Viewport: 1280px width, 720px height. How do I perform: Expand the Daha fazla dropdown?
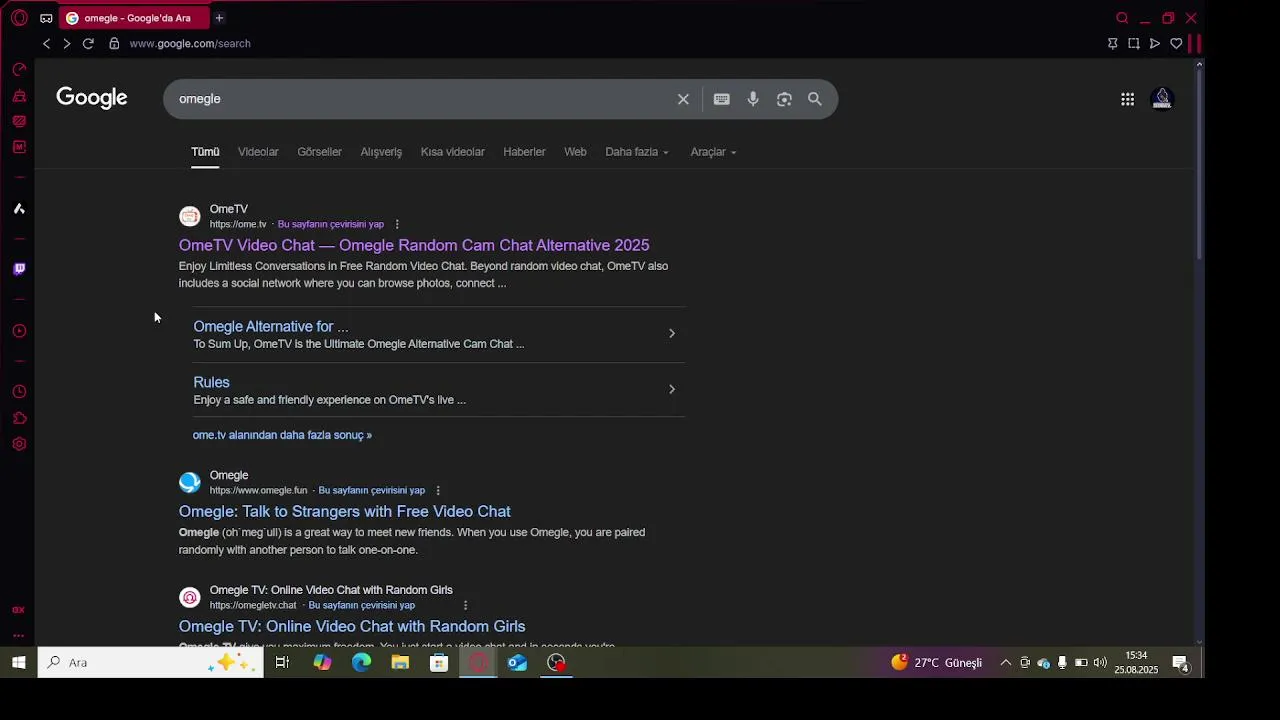click(x=637, y=152)
